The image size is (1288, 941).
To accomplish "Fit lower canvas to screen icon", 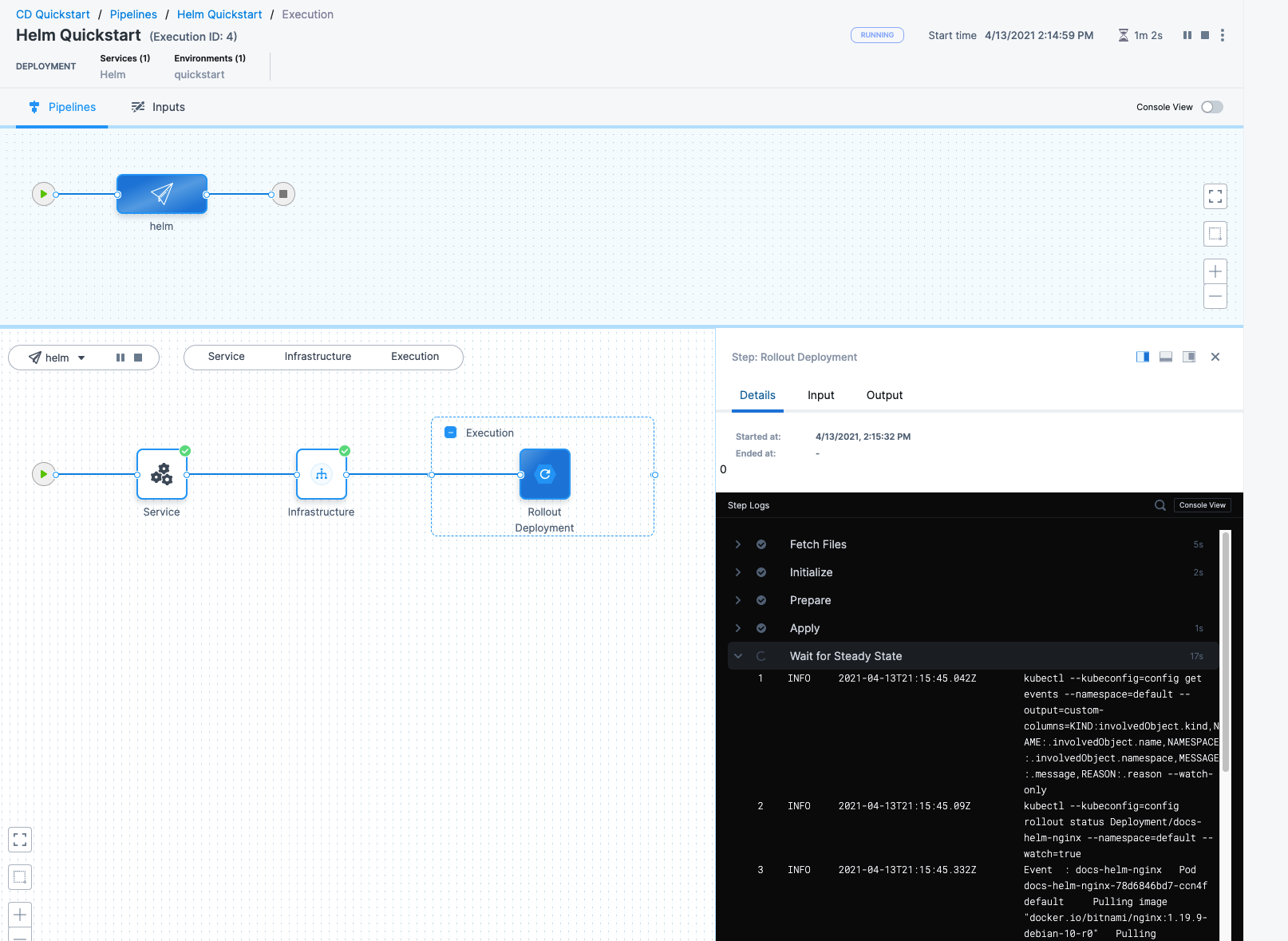I will 20,840.
